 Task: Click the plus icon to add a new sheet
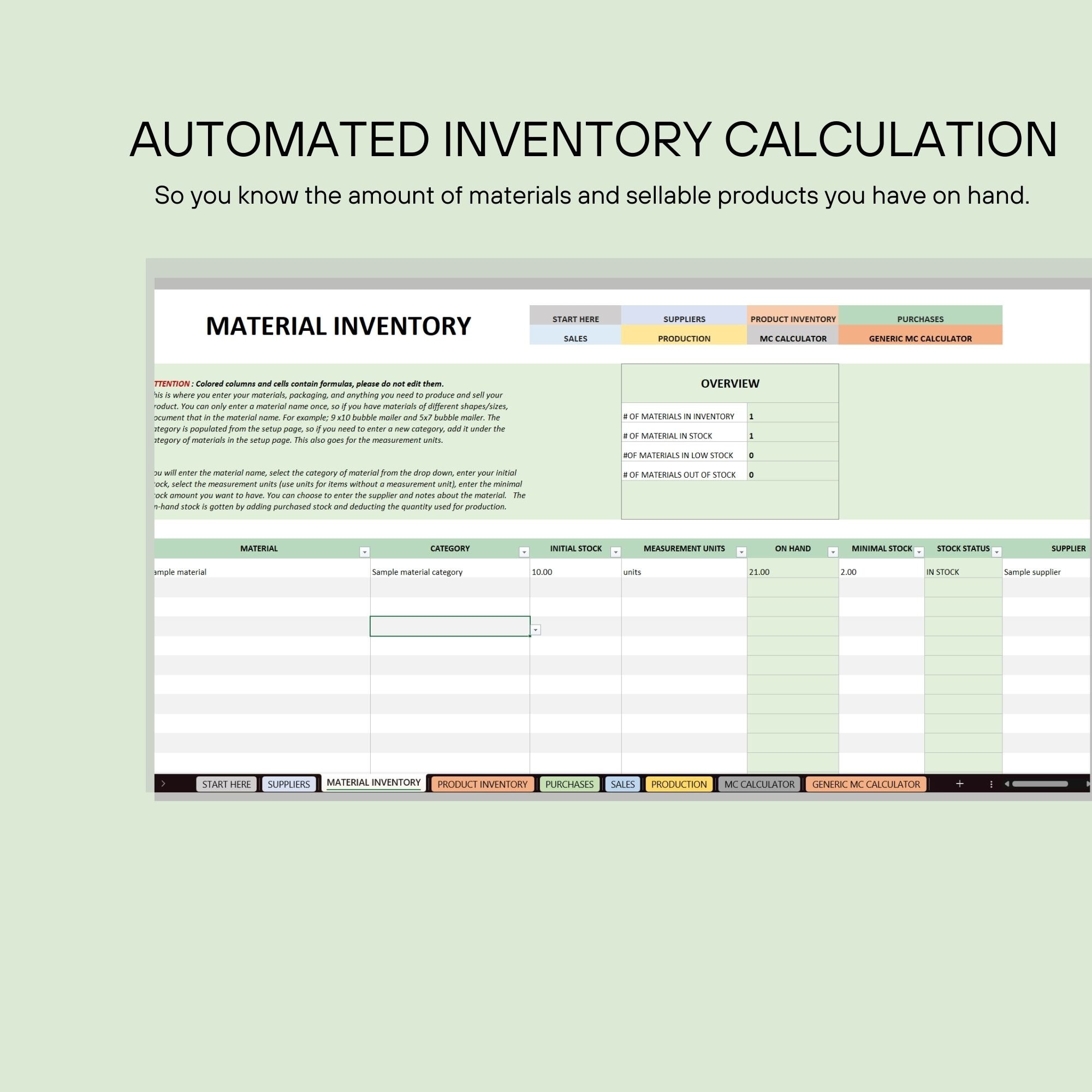pyautogui.click(x=960, y=784)
